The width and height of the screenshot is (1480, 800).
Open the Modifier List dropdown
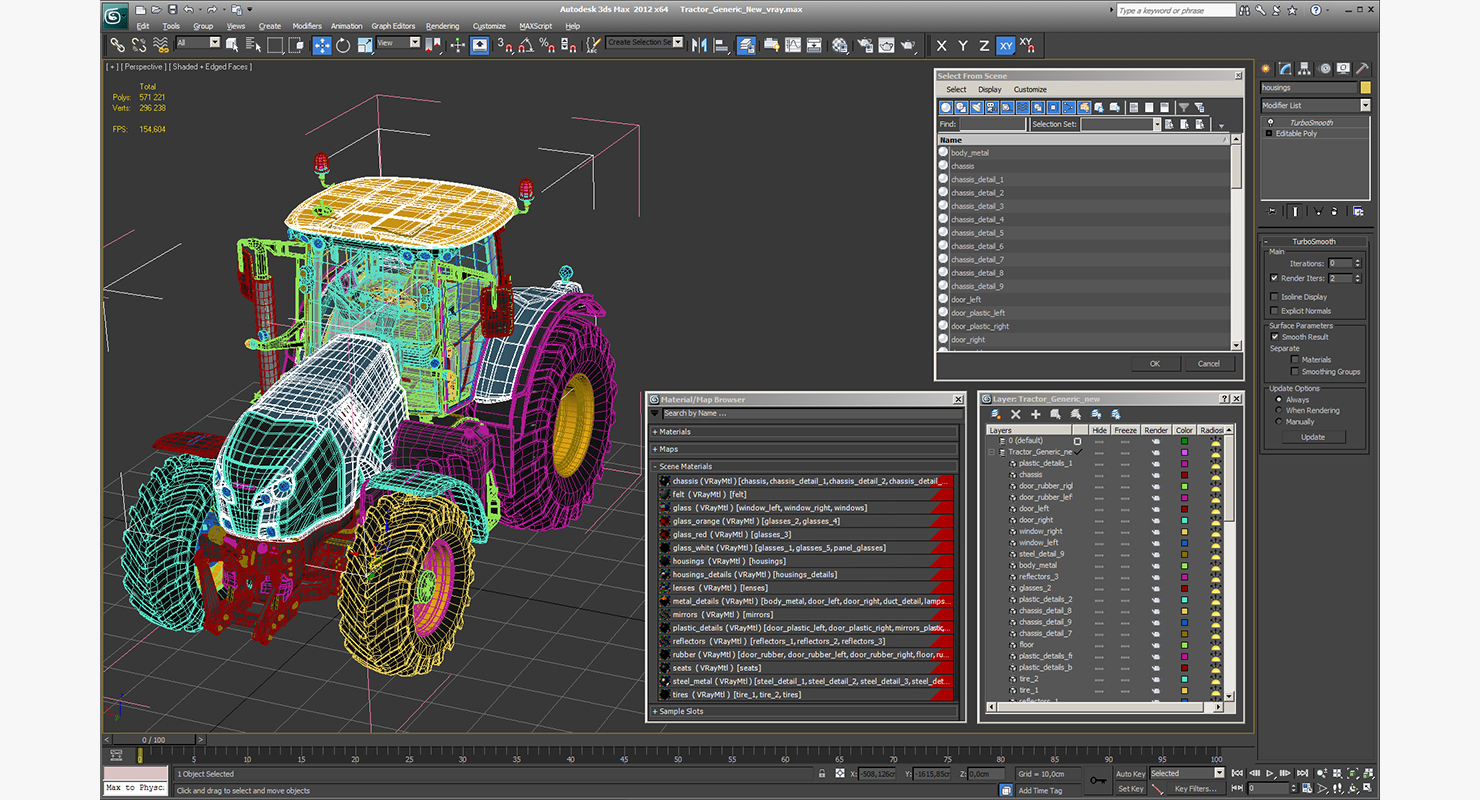pyautogui.click(x=1365, y=105)
